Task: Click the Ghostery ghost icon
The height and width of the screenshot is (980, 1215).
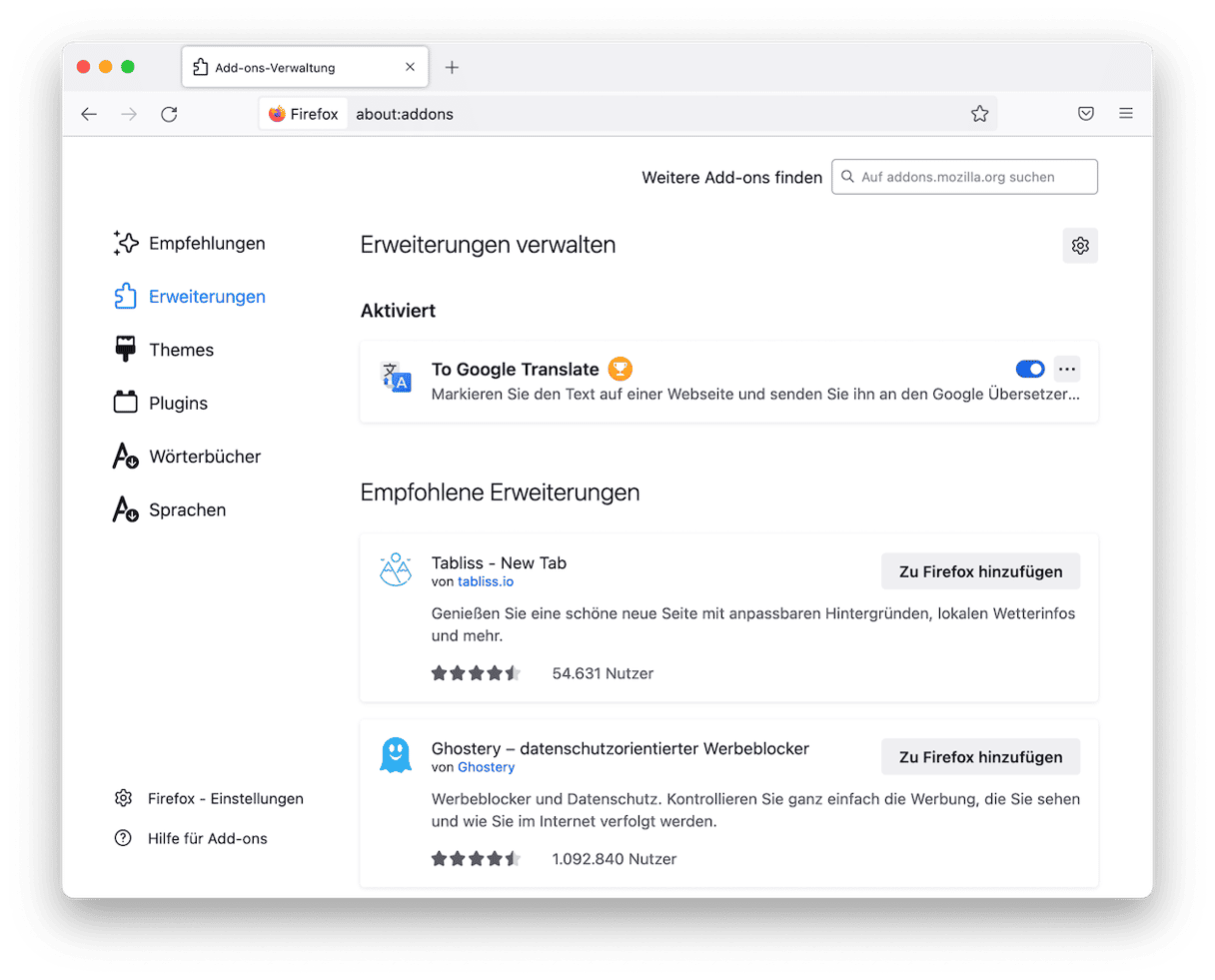Action: (x=396, y=755)
